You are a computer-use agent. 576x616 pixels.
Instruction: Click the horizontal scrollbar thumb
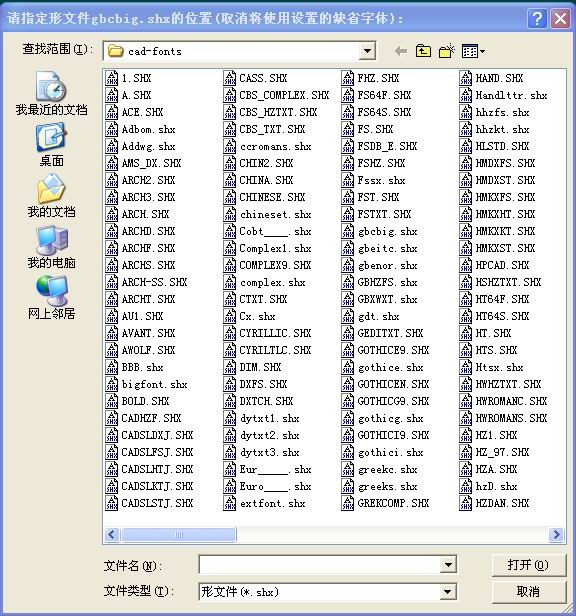tap(179, 534)
